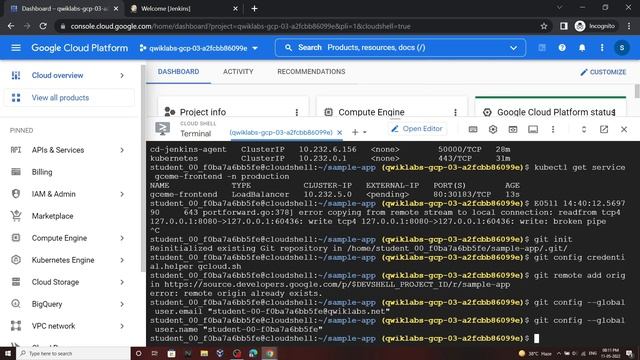Open Compute Engine card options menu
Screen dimensions: 640x360
(x=455, y=112)
